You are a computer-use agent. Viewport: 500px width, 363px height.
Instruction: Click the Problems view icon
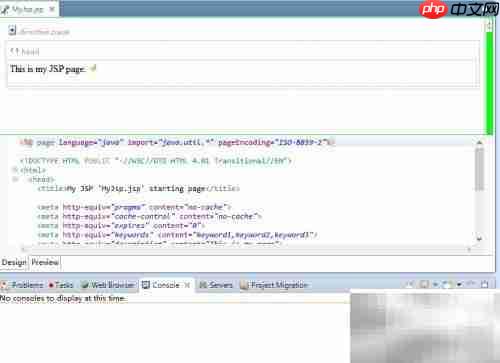click(x=4, y=285)
